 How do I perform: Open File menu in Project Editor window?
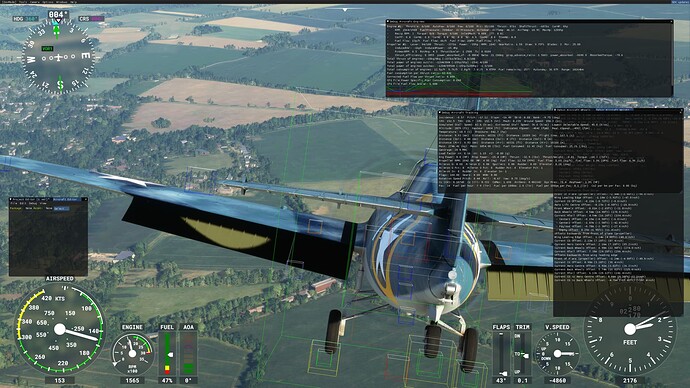(x=14, y=203)
